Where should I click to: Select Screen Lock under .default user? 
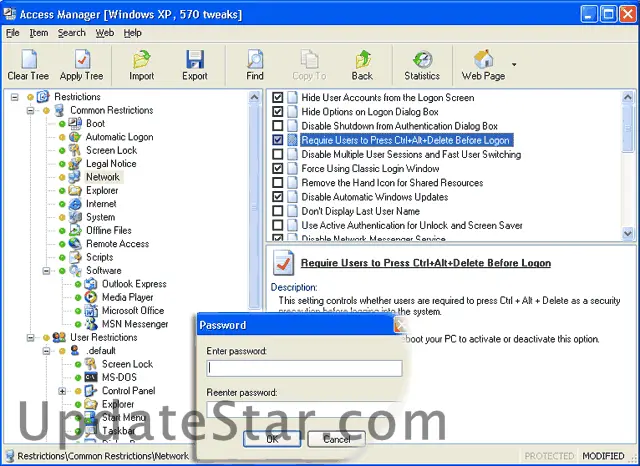point(127,364)
